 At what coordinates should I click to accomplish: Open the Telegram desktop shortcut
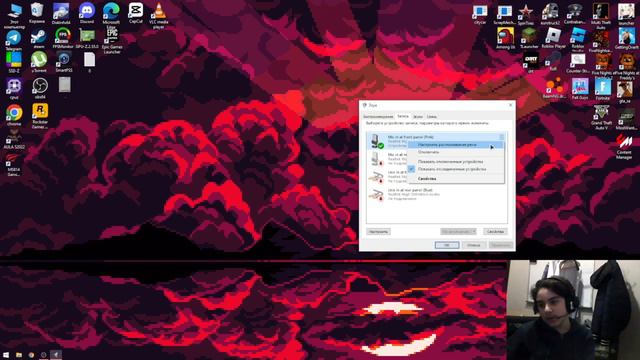(13, 40)
